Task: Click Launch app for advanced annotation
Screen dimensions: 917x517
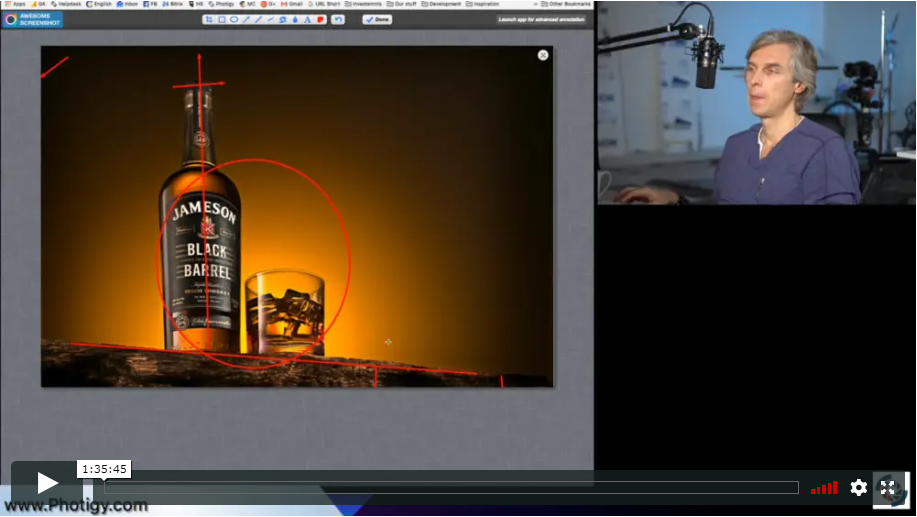Action: point(542,19)
